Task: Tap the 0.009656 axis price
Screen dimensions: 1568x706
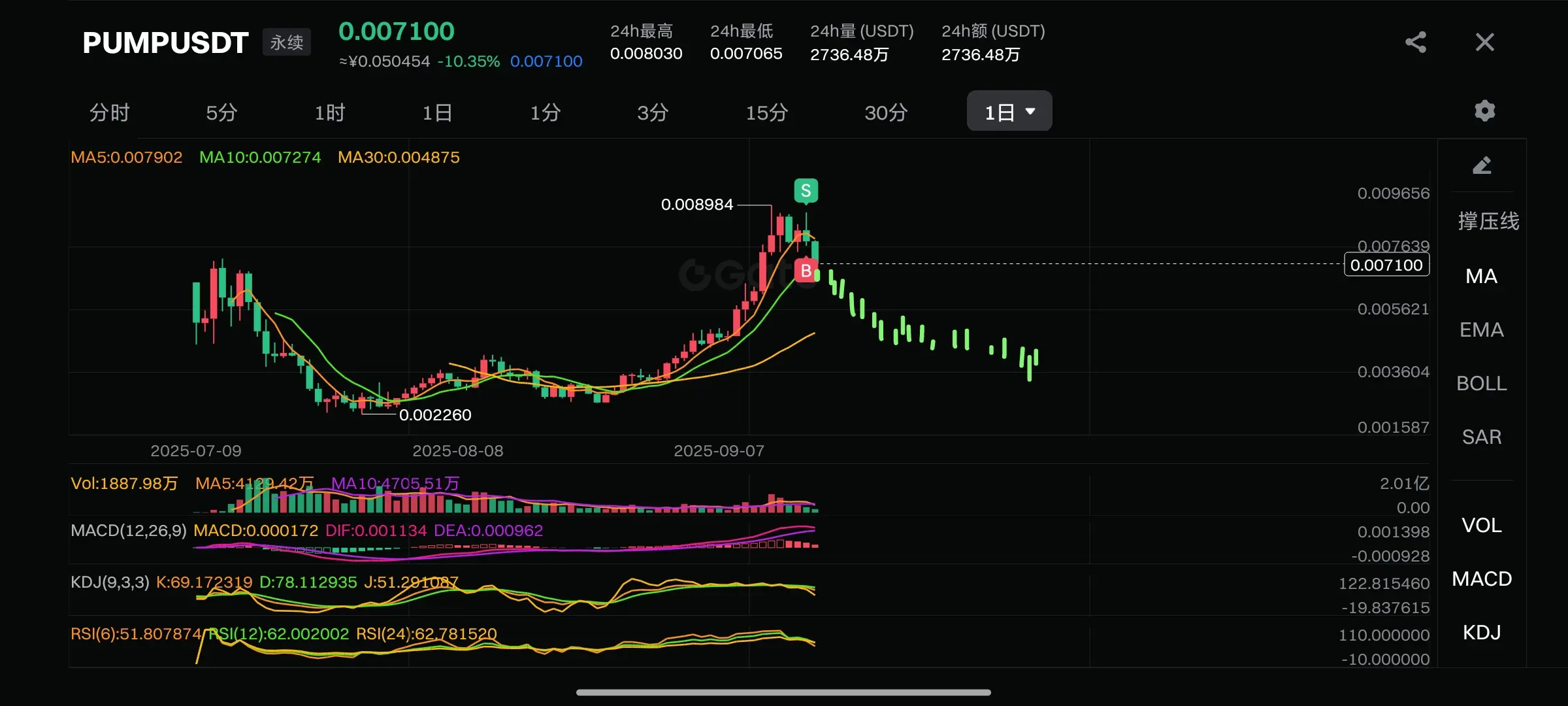Action: click(x=1394, y=193)
